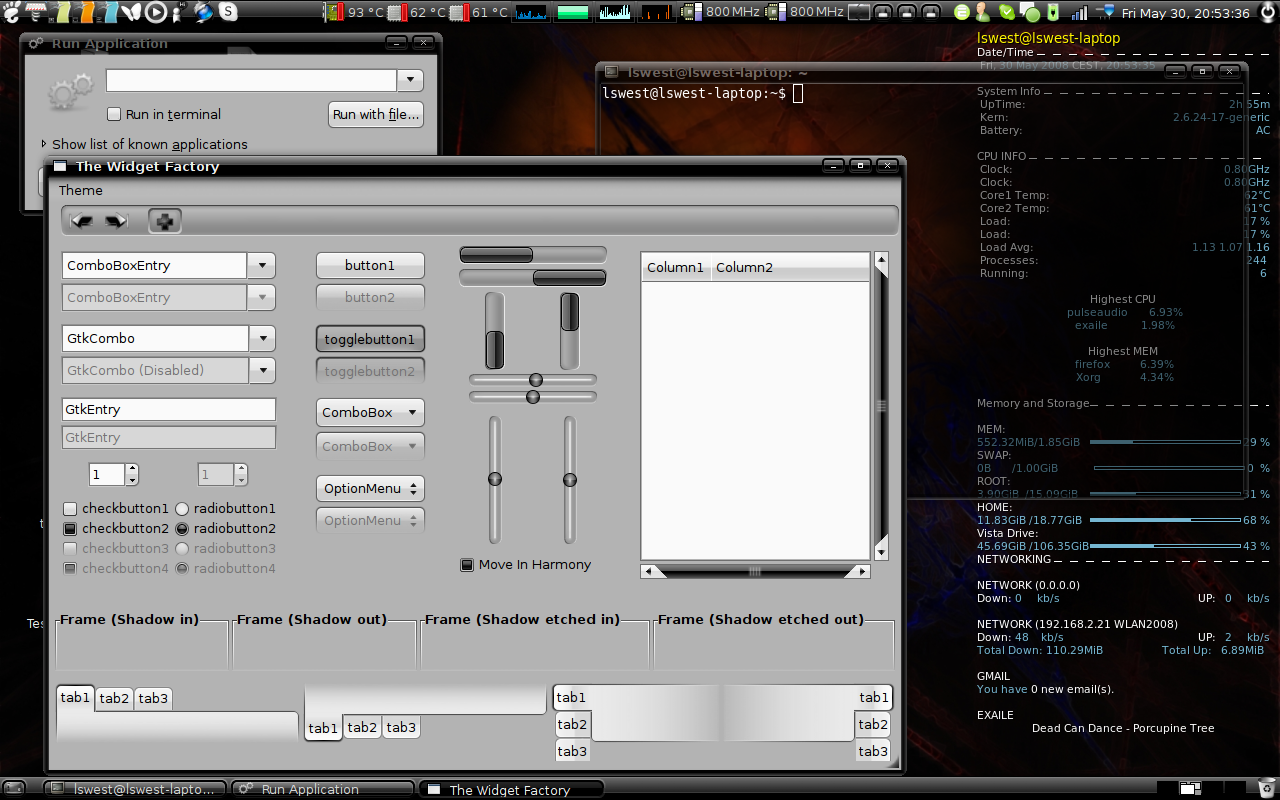Click the plus toolbar button in Widget Factory

point(165,221)
